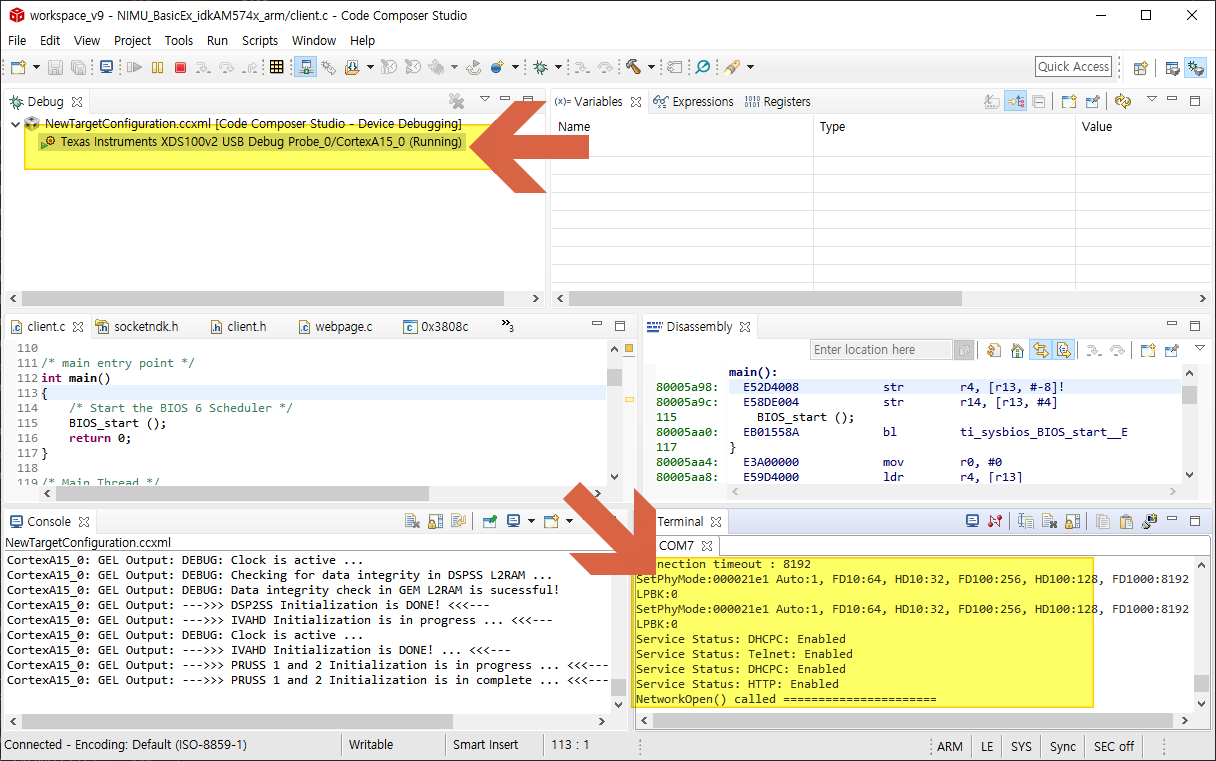The height and width of the screenshot is (761, 1216).
Task: Switch to the socketndk.h editor tab
Action: [138, 327]
